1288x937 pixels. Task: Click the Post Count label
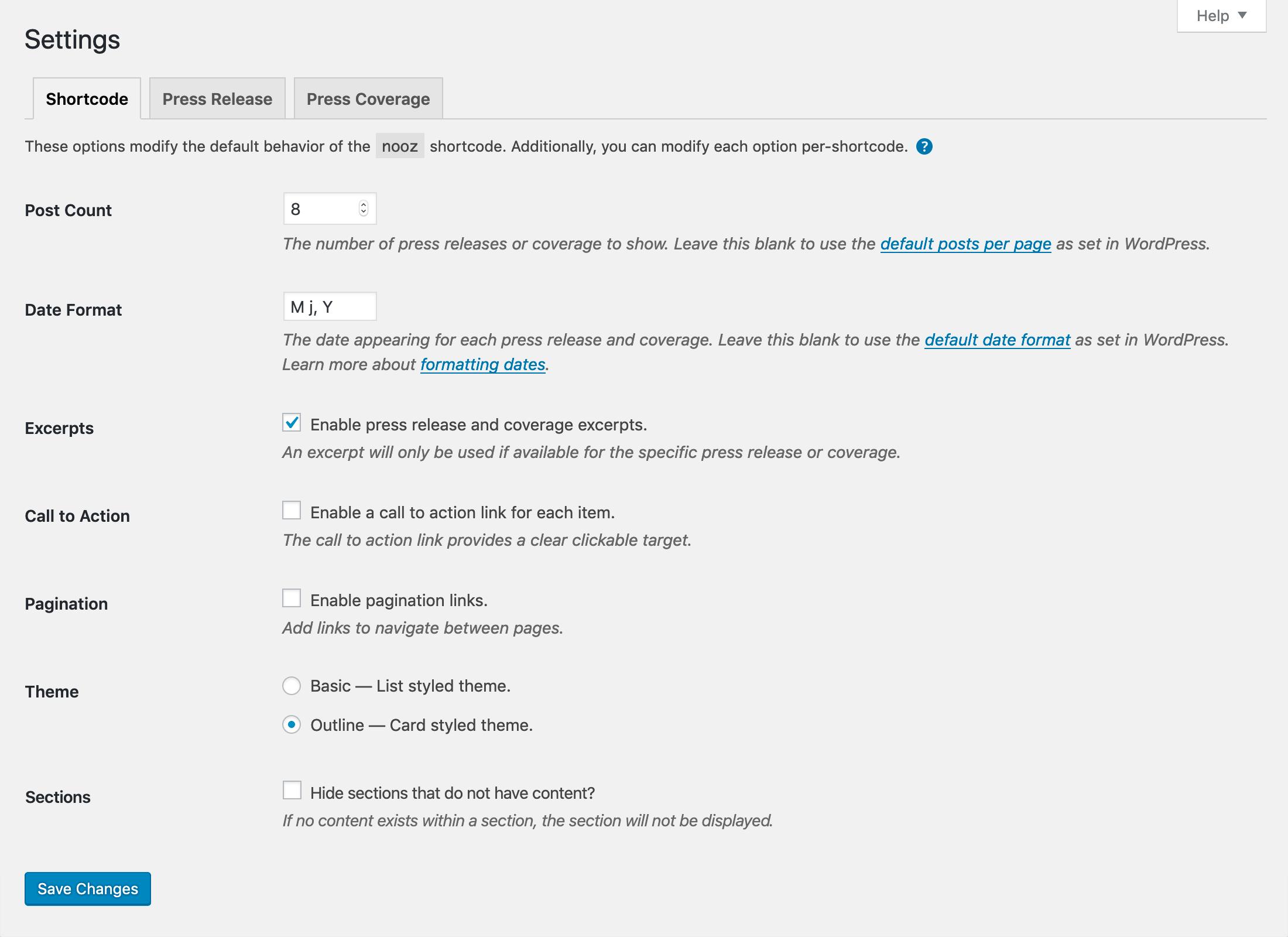coord(68,210)
